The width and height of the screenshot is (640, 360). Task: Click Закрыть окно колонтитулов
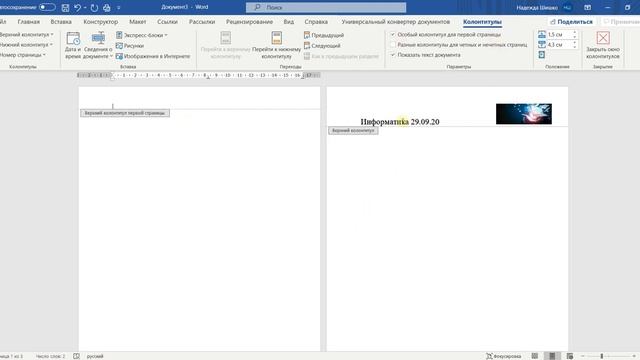click(x=603, y=45)
